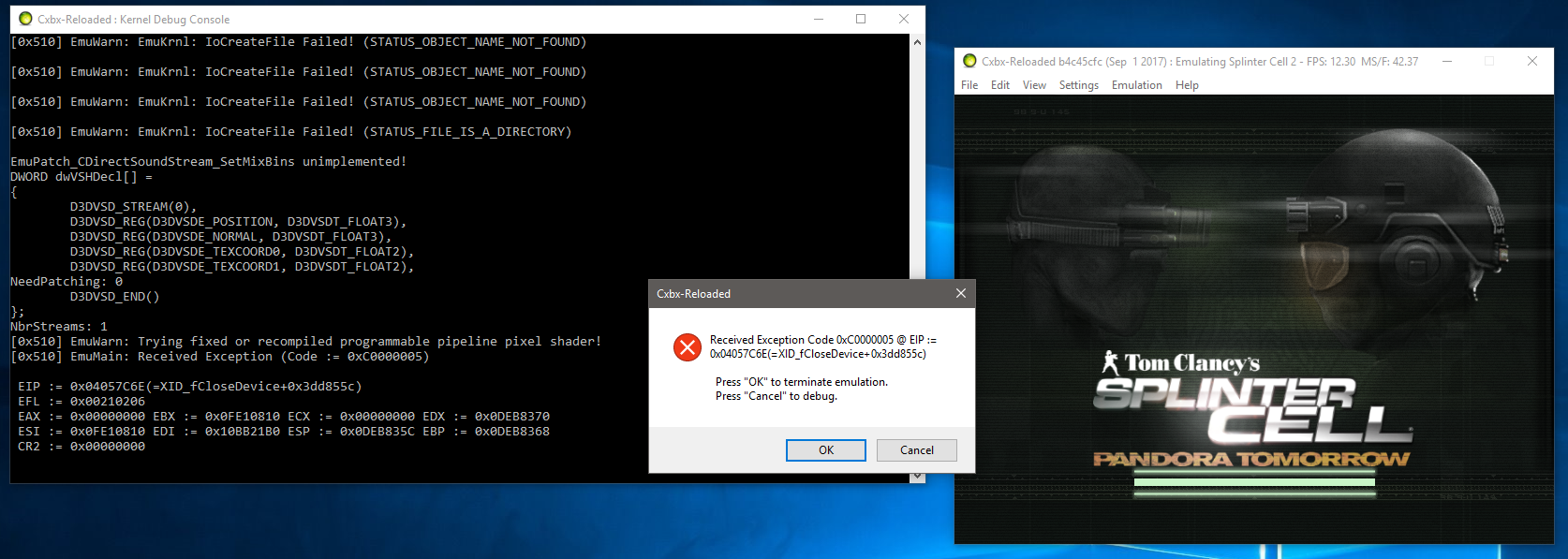
Task: Click 'Press "Cancel" to debug.' text
Action: click(x=776, y=396)
